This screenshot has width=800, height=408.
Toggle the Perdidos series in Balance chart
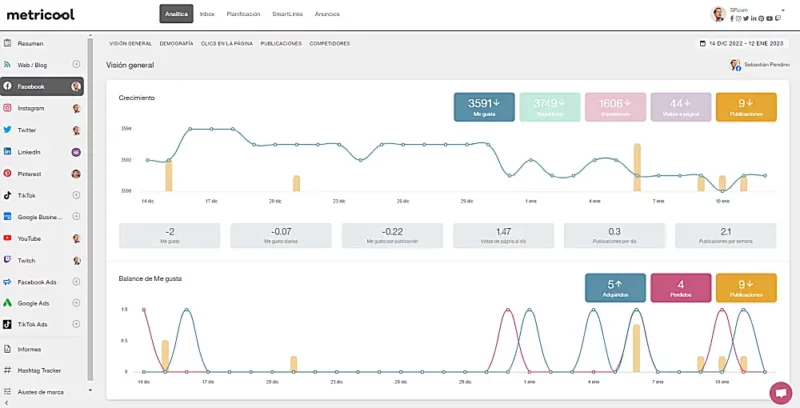681,288
